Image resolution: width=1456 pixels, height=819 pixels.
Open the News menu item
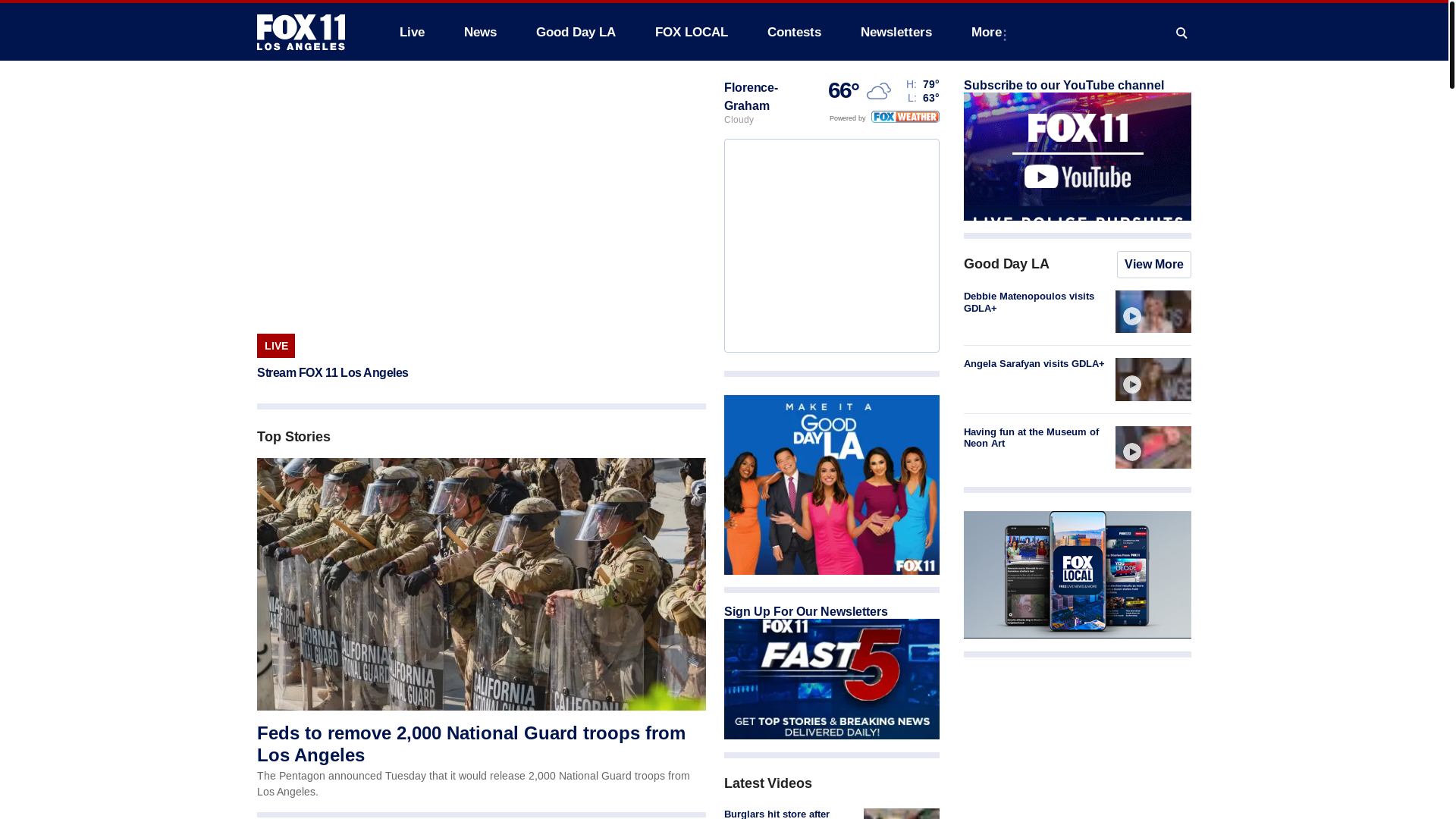[x=480, y=32]
